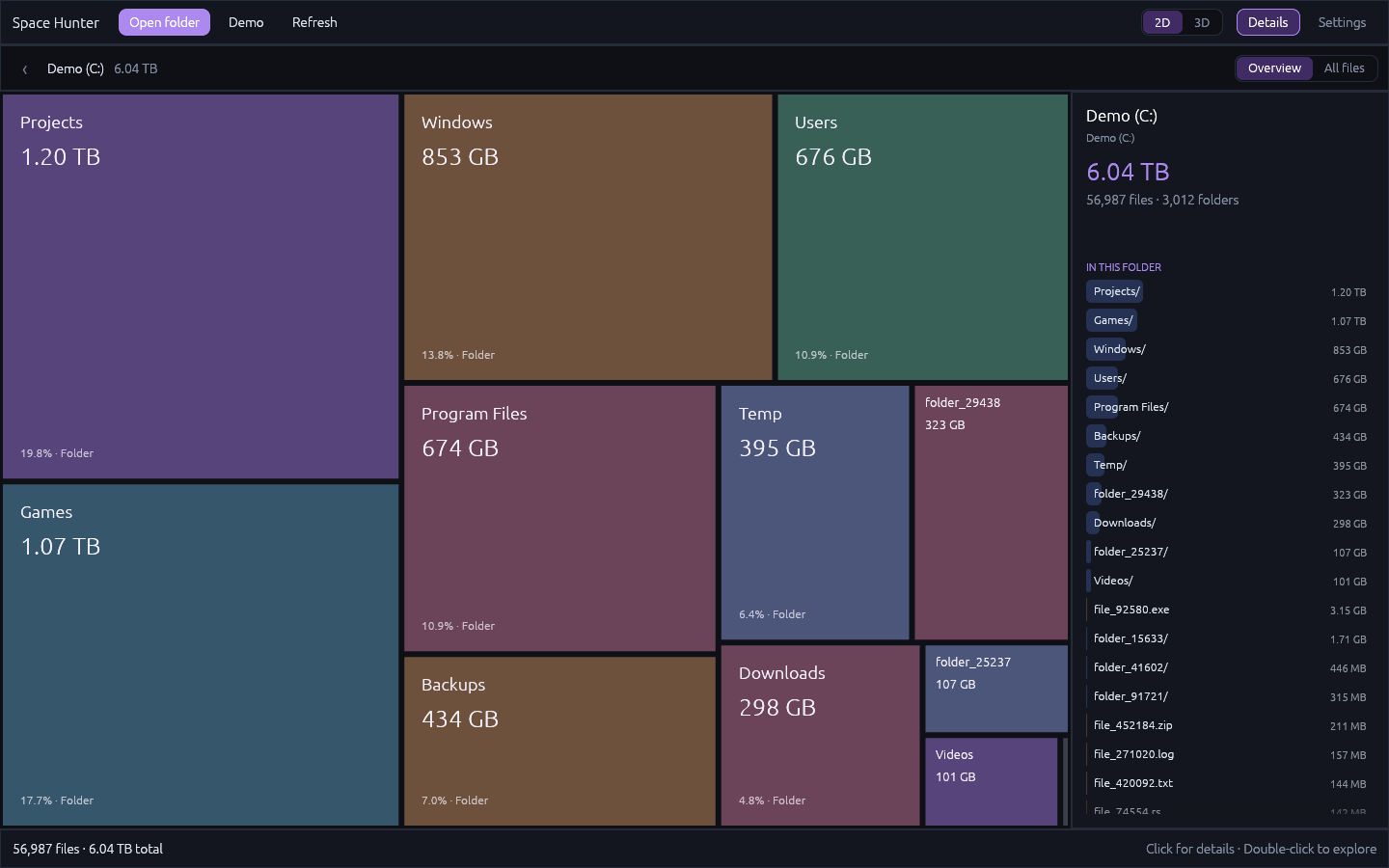This screenshot has width=1389, height=868.
Task: Click Demo (C:) in the breadcrumb bar
Action: coord(75,68)
